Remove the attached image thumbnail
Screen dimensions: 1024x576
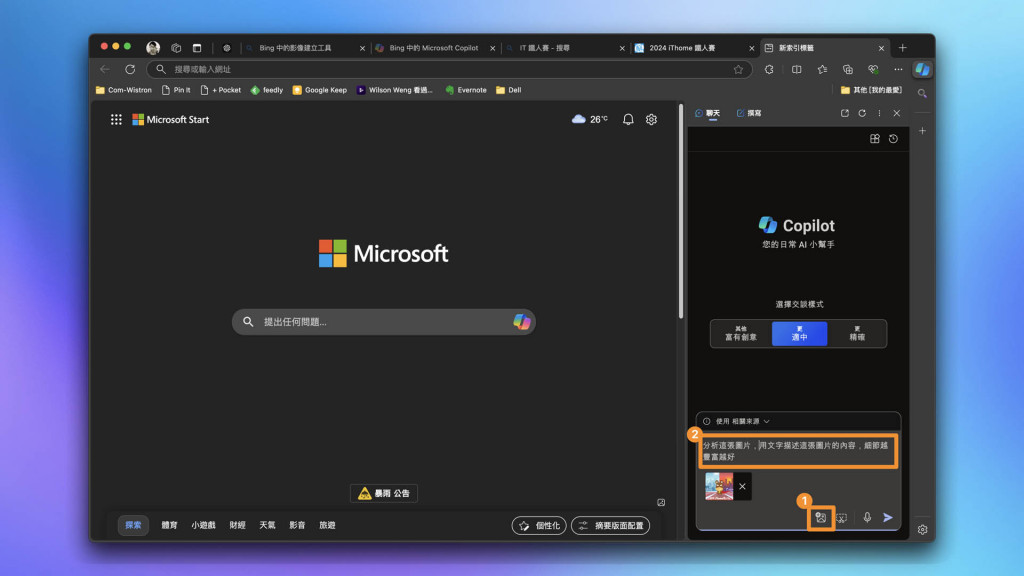tap(742, 487)
